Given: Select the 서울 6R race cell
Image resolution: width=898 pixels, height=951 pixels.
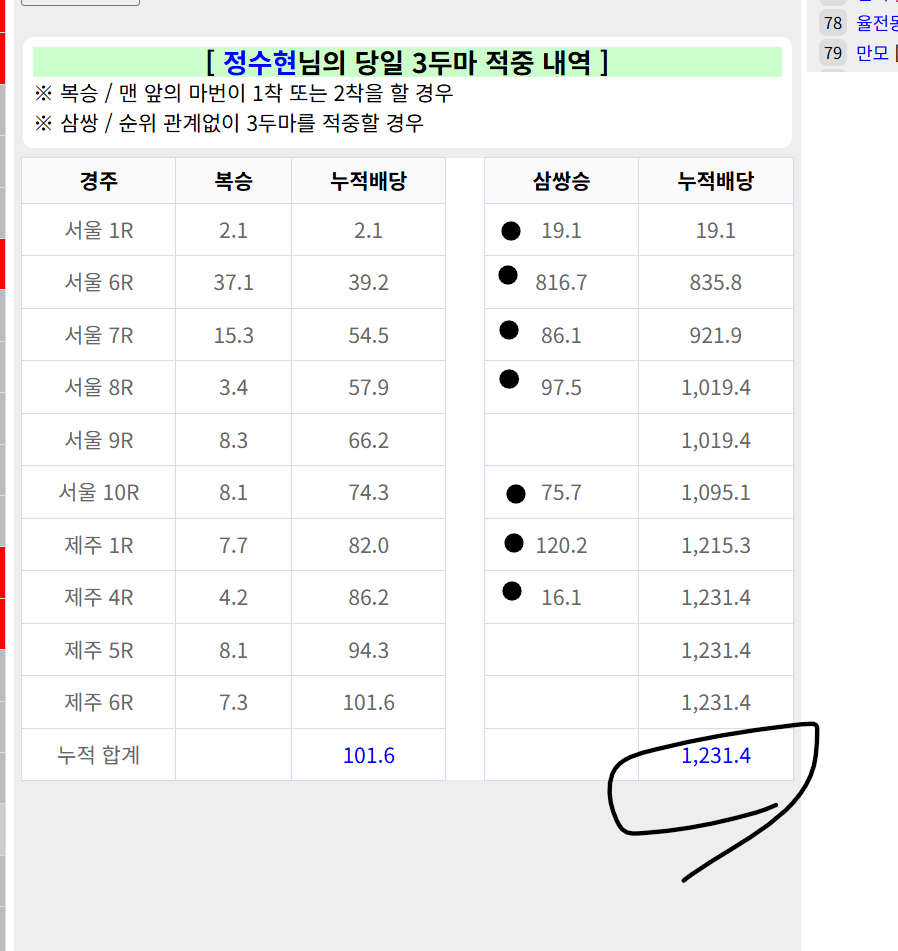Looking at the screenshot, I should 99,283.
